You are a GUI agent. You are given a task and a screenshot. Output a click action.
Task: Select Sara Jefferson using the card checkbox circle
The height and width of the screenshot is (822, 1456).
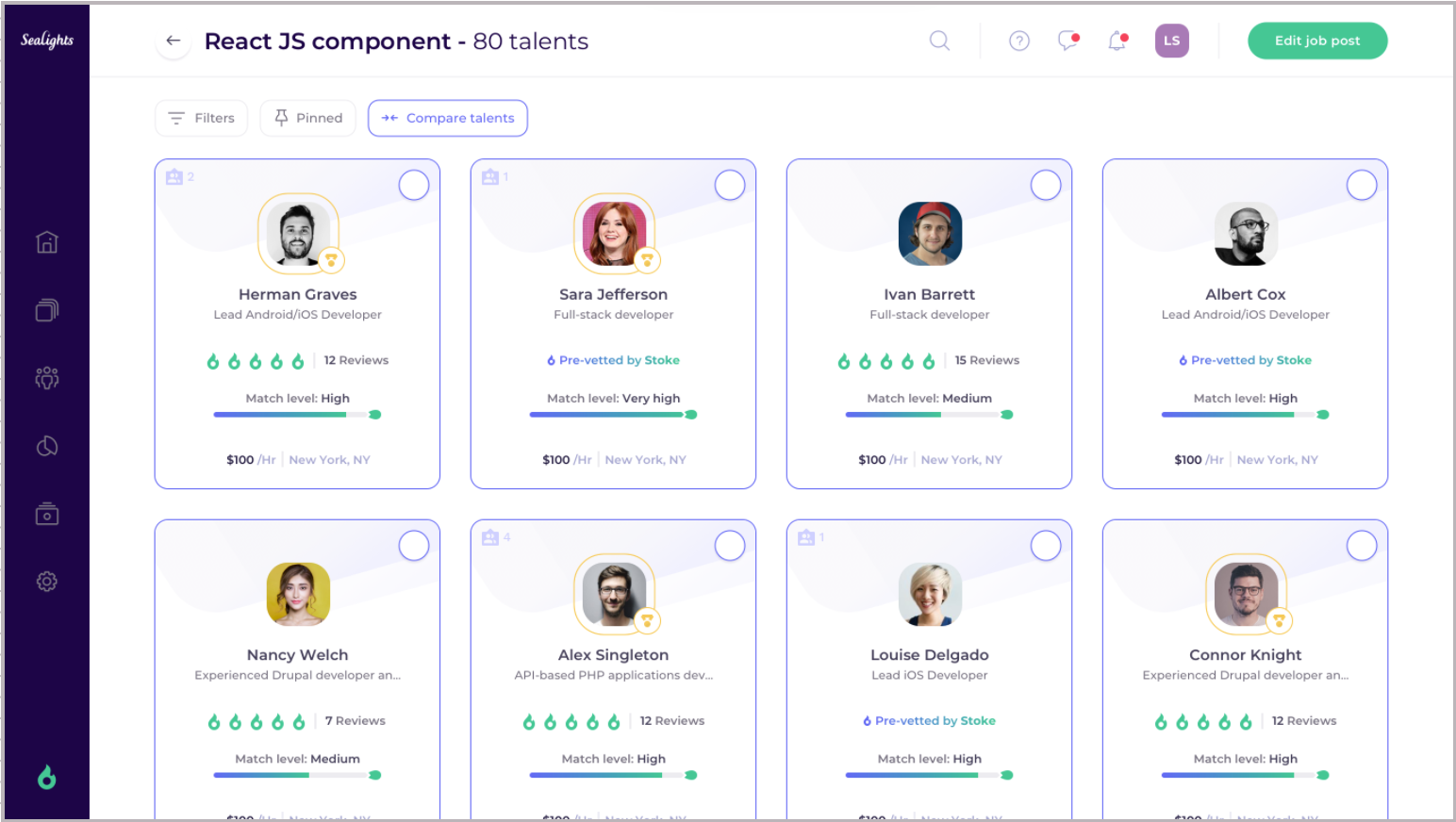tap(730, 185)
